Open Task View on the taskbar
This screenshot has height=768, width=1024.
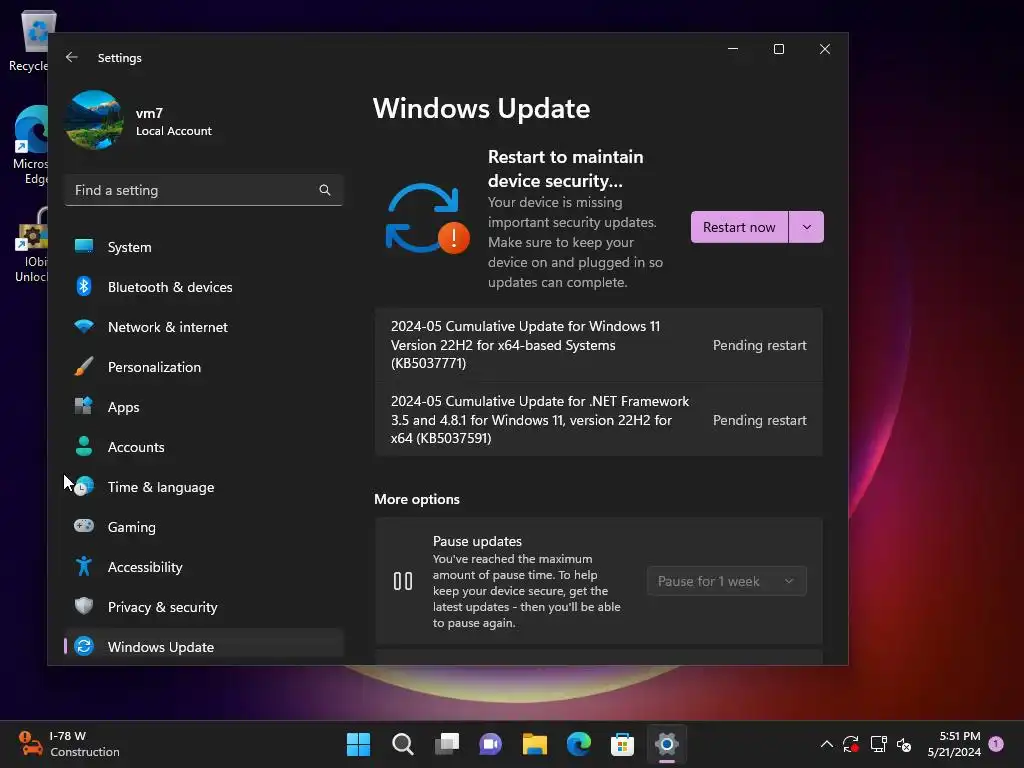(447, 744)
